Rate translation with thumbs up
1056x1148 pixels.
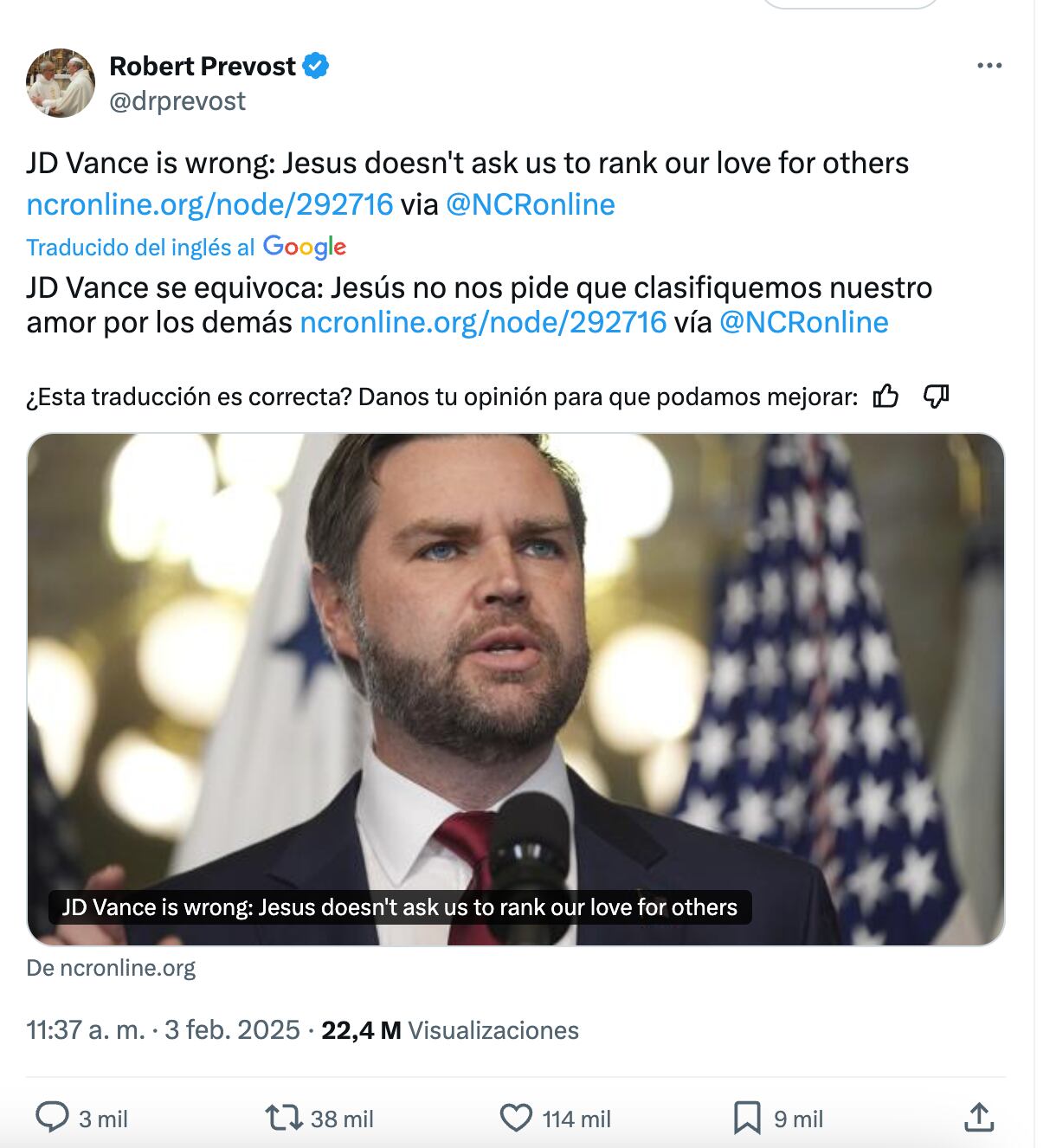pos(885,397)
